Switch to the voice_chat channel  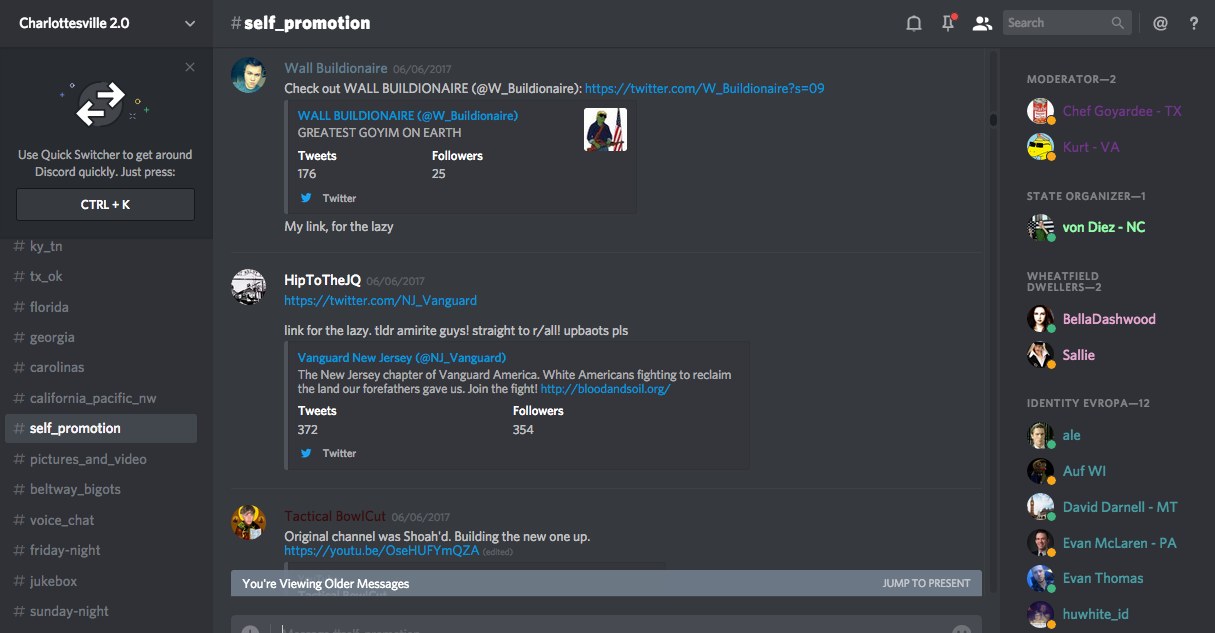[x=62, y=520]
